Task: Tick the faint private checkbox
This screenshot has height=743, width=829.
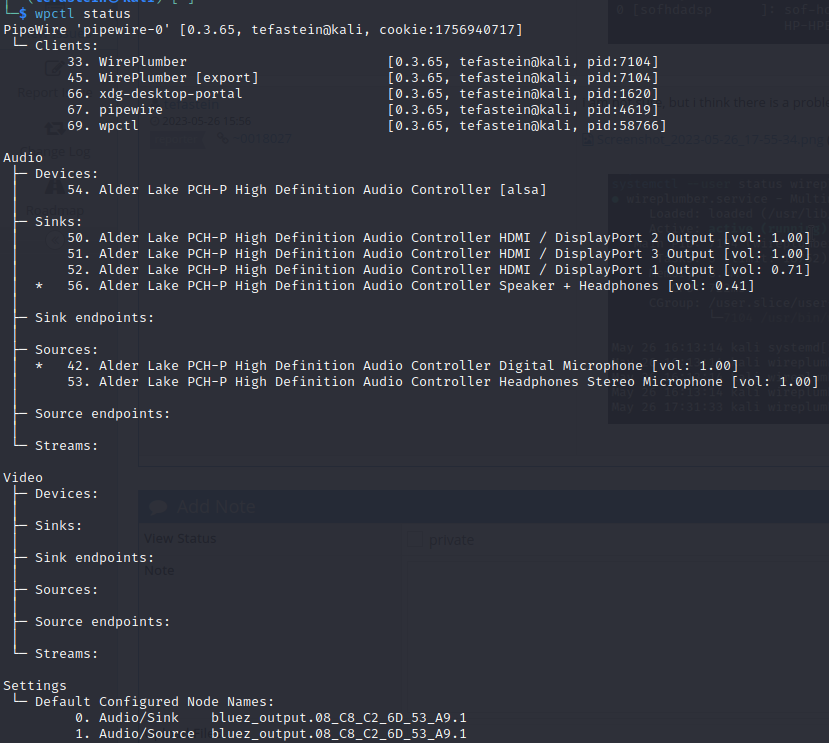Action: [x=414, y=541]
